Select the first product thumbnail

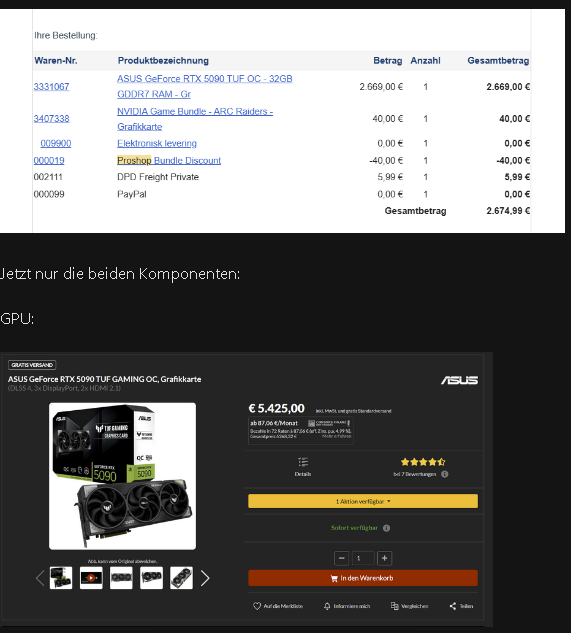click(61, 578)
